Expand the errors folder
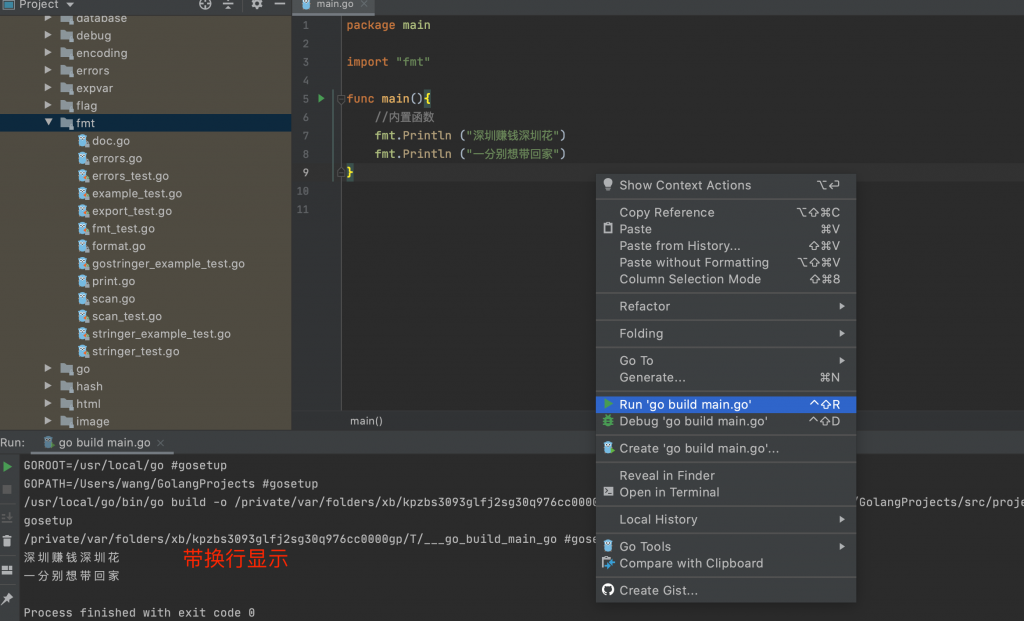 click(48, 70)
